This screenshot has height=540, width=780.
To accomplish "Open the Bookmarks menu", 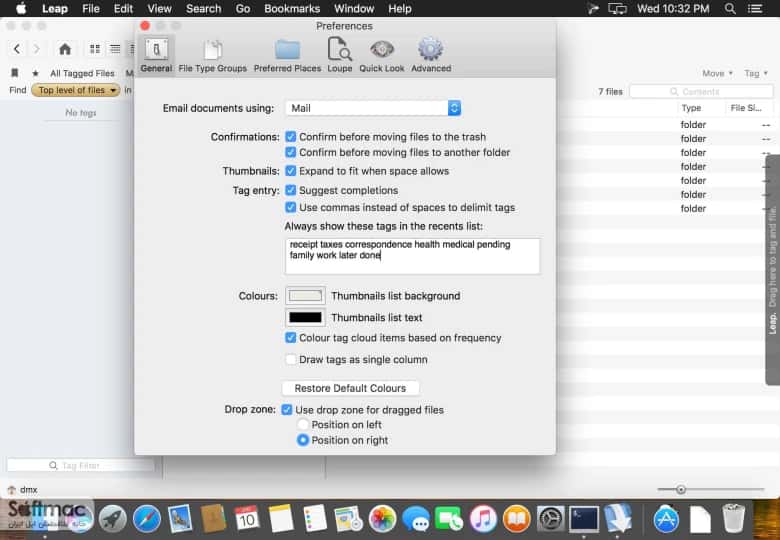I will pyautogui.click(x=292, y=8).
